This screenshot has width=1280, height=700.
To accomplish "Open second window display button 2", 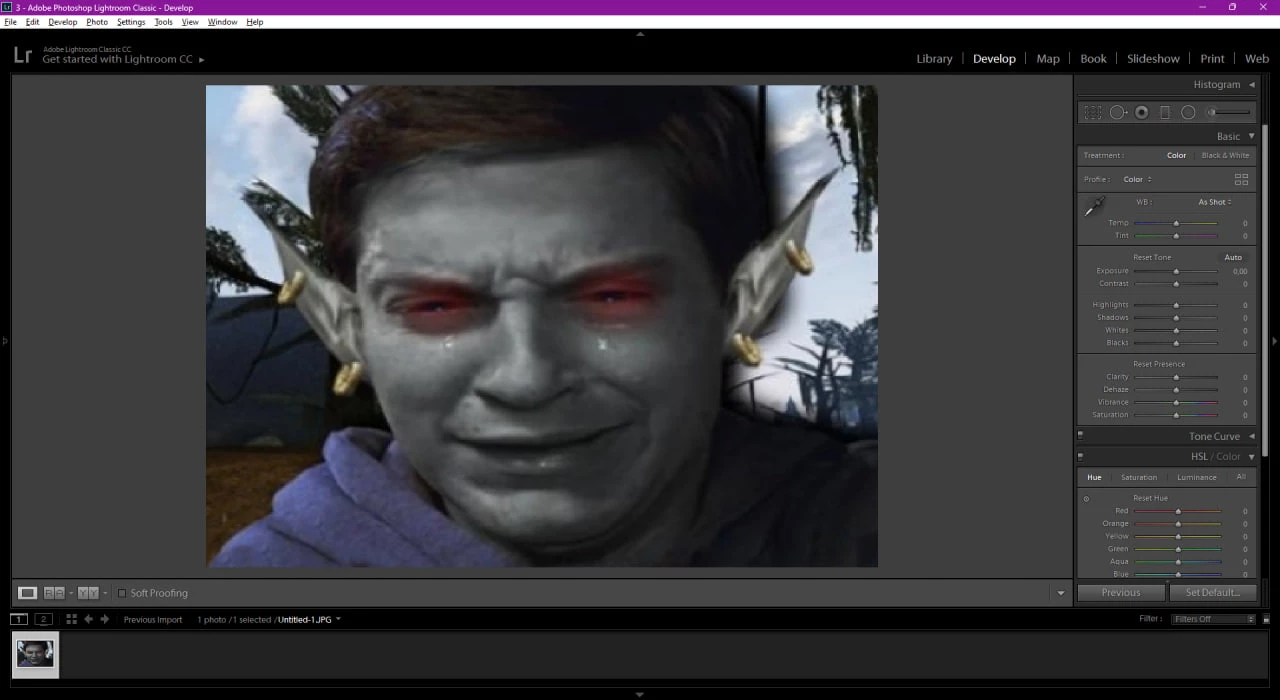I will 44,619.
